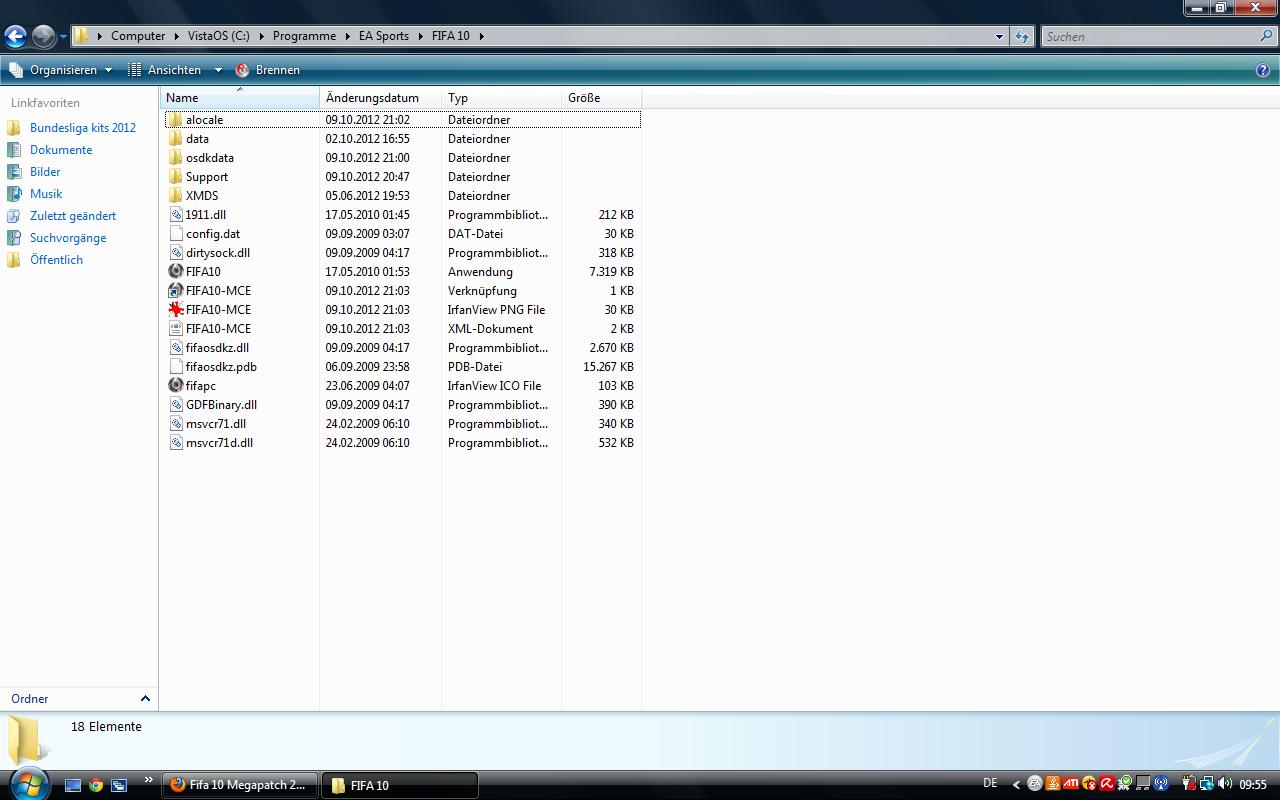Select the fifaosdkz.dll file icon
Screen dimensions: 1280x800
176,347
